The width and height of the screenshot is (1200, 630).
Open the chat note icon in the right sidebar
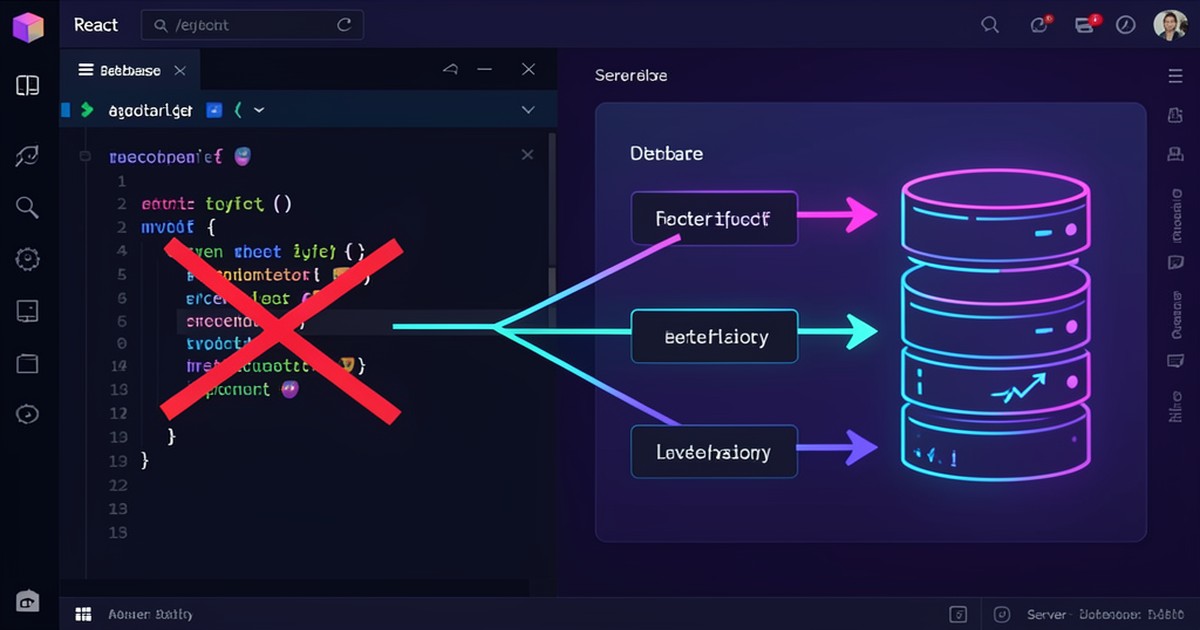coord(1175,263)
